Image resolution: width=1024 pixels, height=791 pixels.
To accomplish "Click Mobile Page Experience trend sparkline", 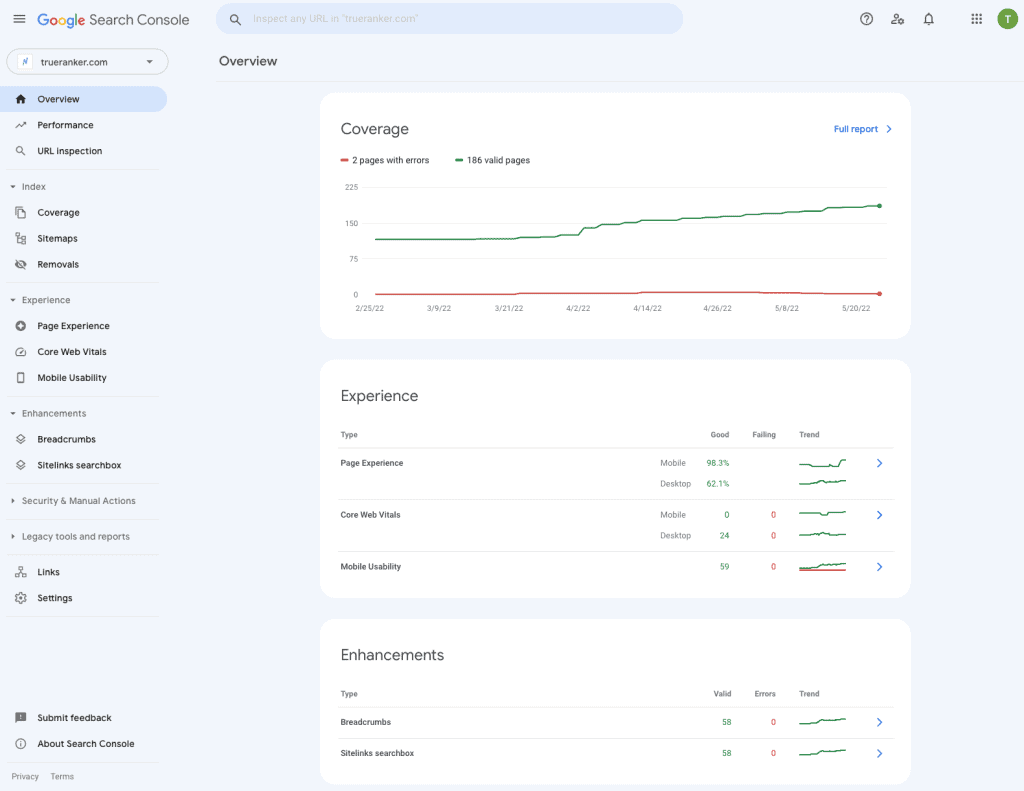I will pyautogui.click(x=822, y=463).
